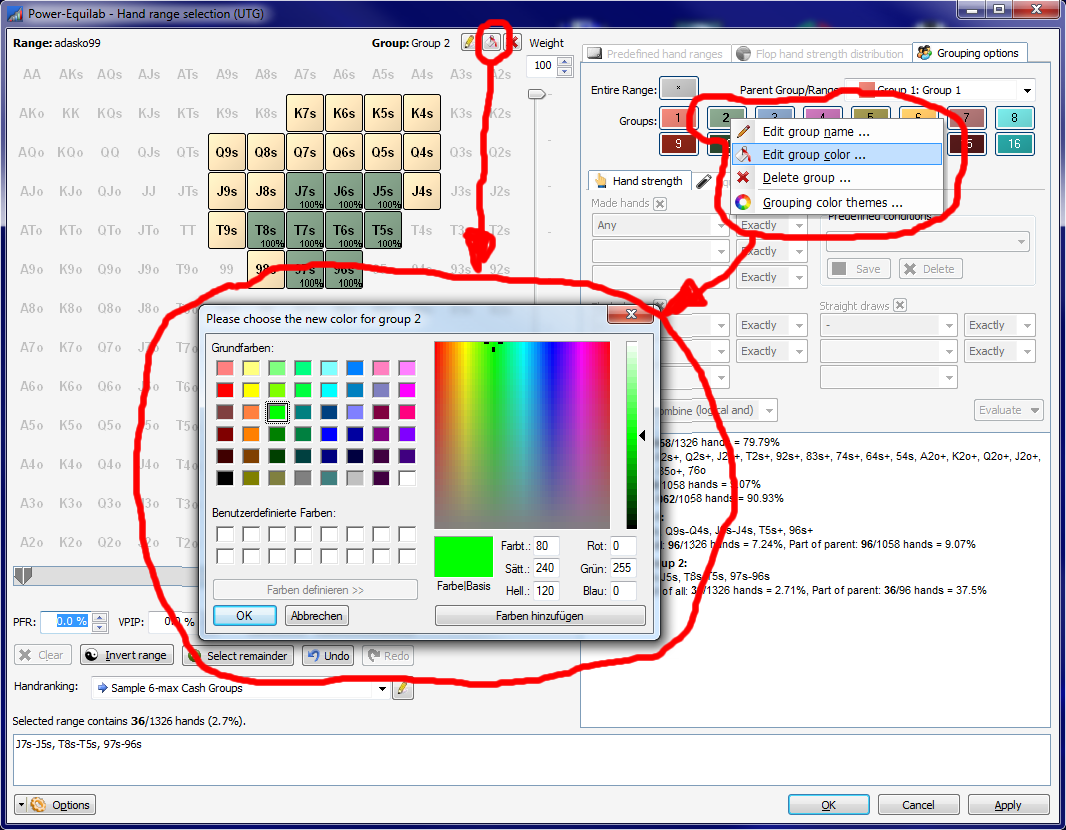Select the J4s hand cell

click(422, 191)
